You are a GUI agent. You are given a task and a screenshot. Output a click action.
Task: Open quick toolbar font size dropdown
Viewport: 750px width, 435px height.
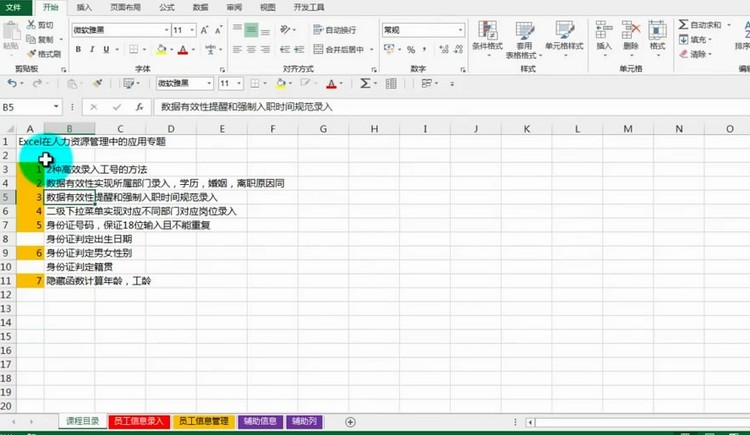tap(239, 84)
